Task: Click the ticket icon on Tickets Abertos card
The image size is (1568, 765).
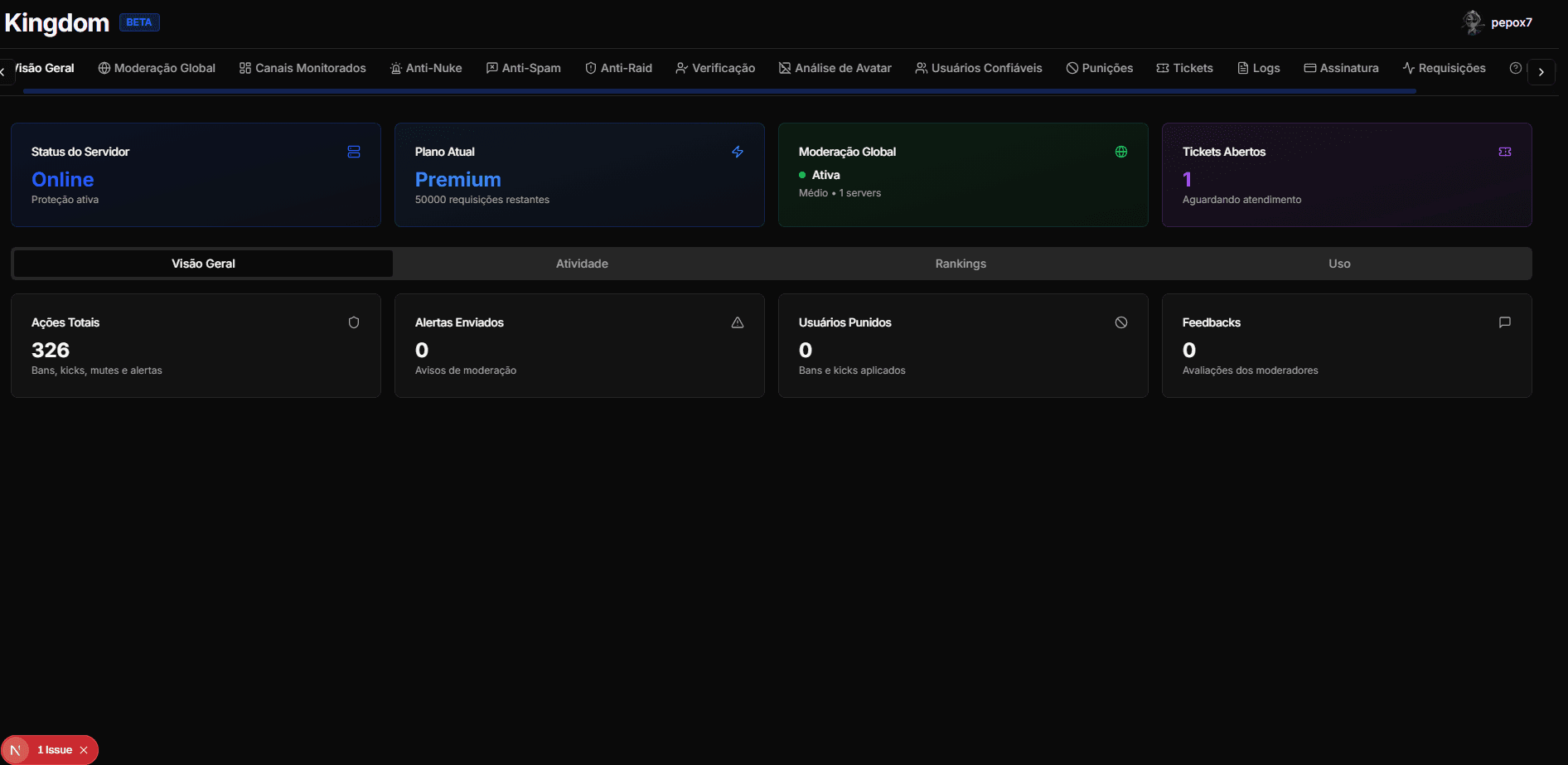Action: coord(1505,152)
